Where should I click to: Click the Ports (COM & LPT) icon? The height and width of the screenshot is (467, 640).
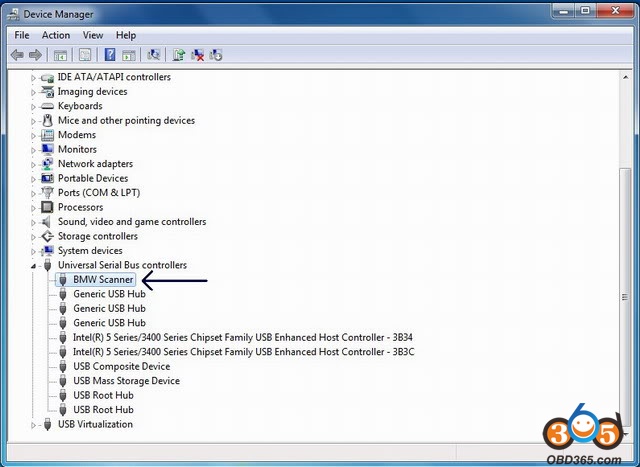point(47,193)
